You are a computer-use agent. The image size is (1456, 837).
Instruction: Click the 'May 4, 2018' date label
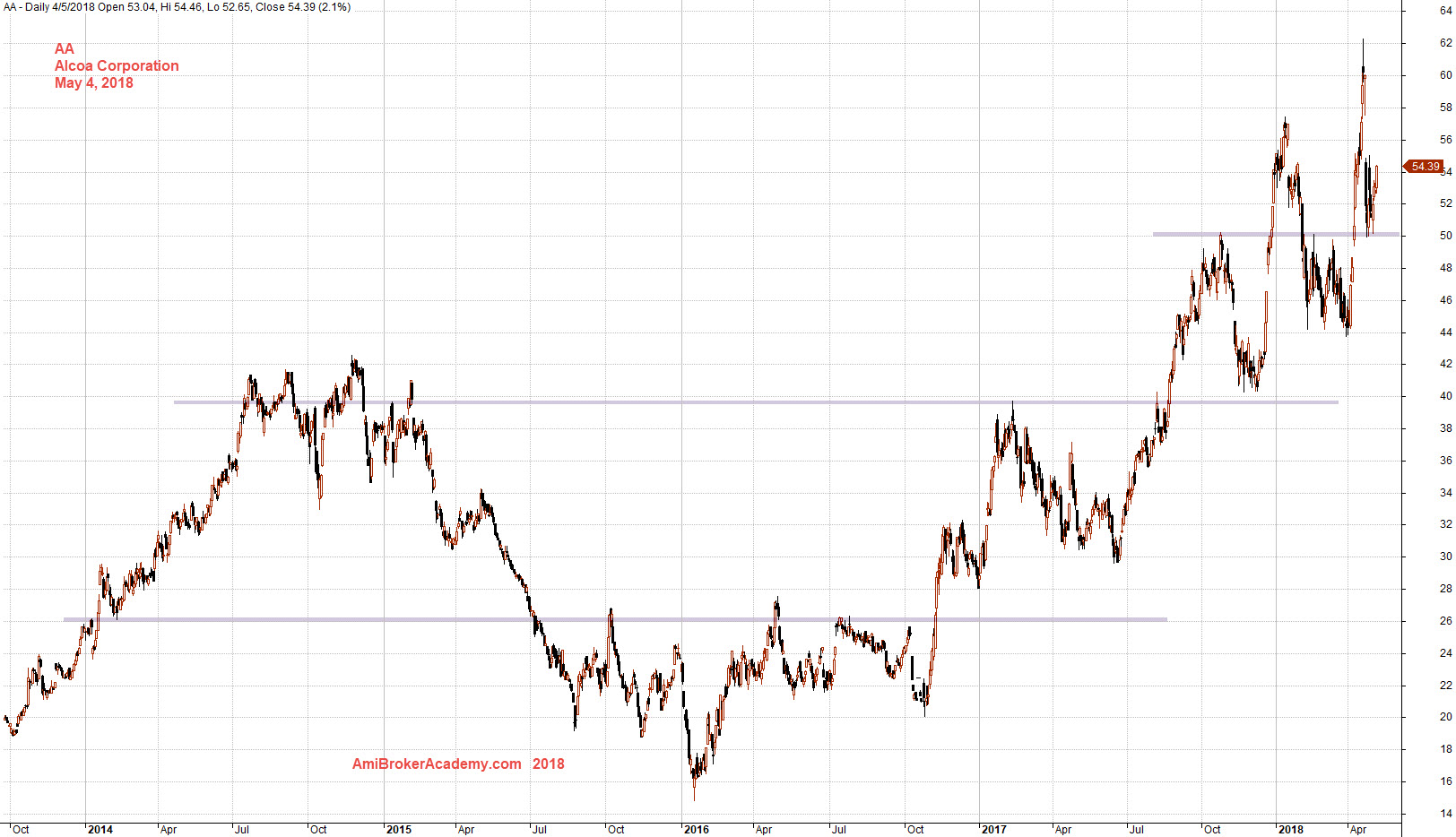pos(94,82)
